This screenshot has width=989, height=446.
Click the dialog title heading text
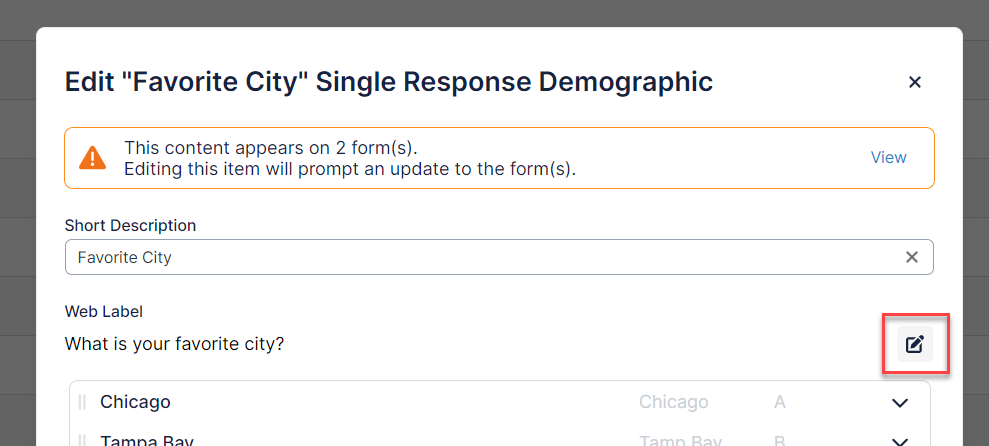click(388, 82)
